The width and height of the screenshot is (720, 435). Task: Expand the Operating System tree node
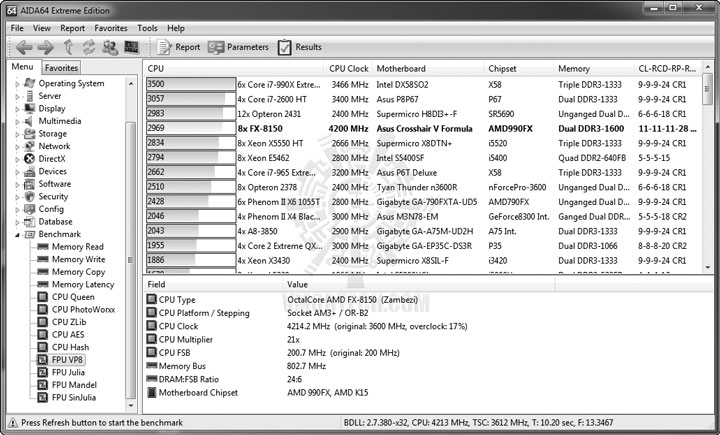pyautogui.click(x=17, y=84)
